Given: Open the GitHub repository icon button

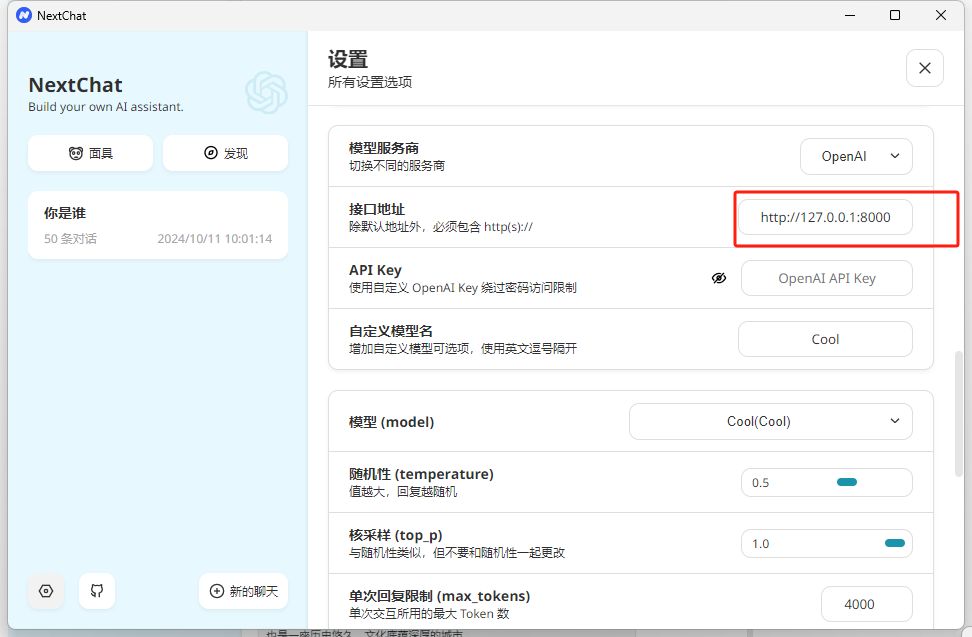Looking at the screenshot, I should click(x=97, y=591).
